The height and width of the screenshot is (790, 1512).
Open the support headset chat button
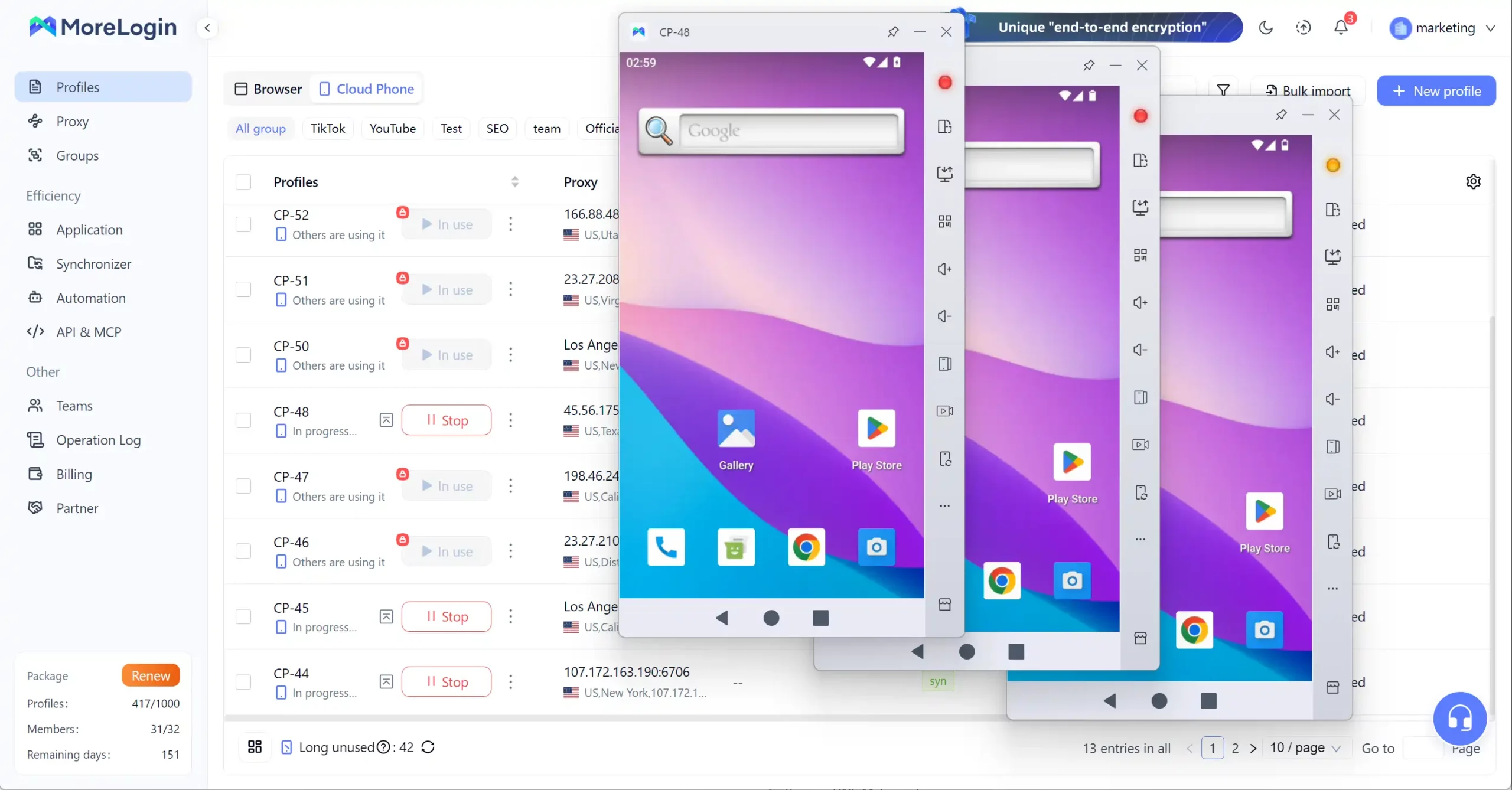click(x=1460, y=719)
